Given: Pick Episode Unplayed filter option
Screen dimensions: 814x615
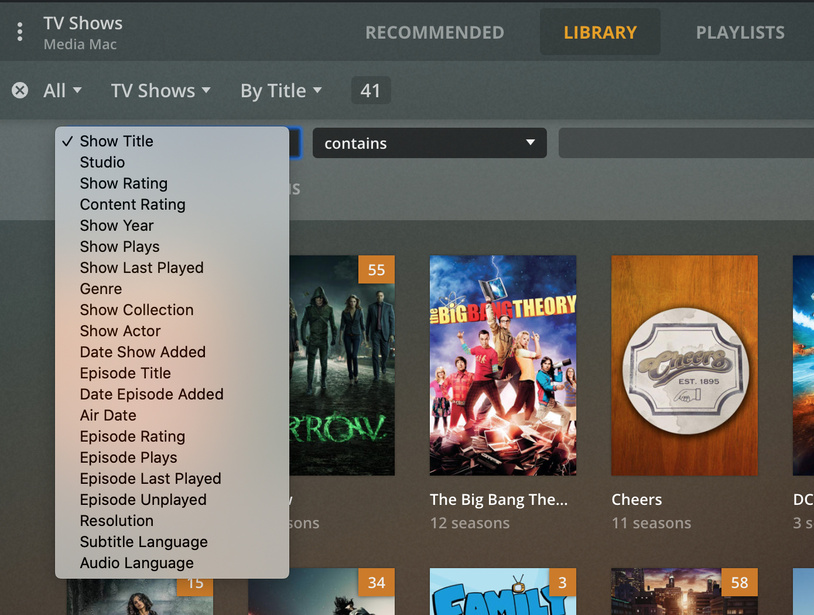Looking at the screenshot, I should [172, 500].
